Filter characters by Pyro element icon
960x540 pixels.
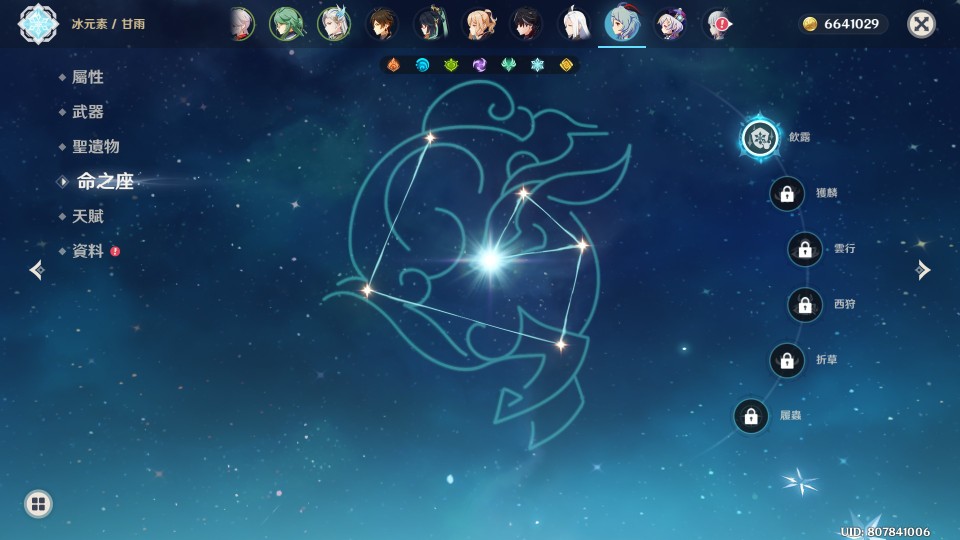click(394, 64)
